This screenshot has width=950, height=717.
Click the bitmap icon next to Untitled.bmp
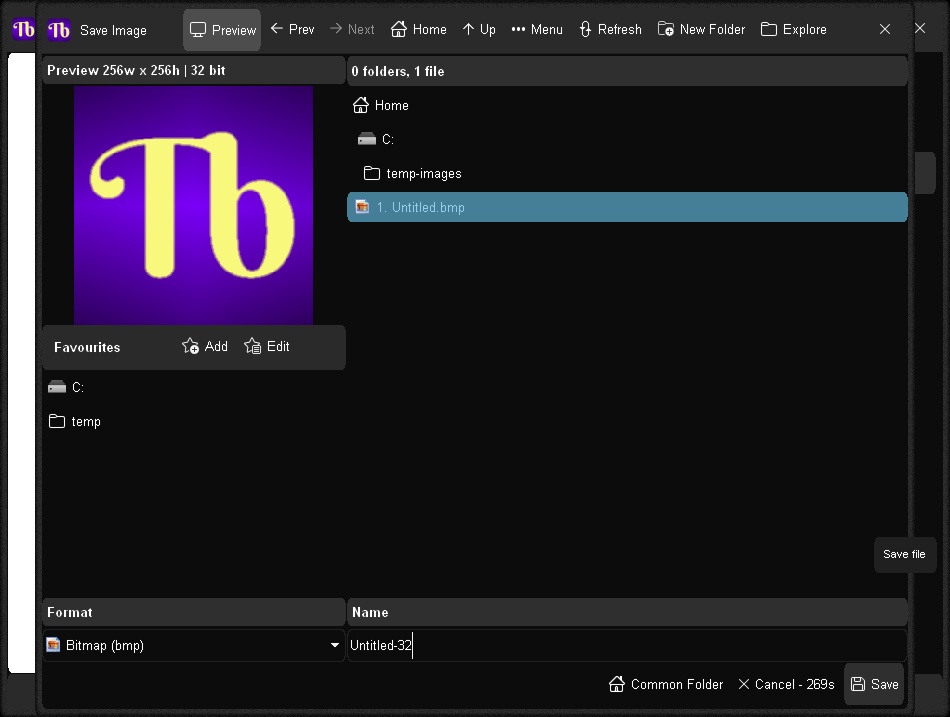click(x=362, y=207)
